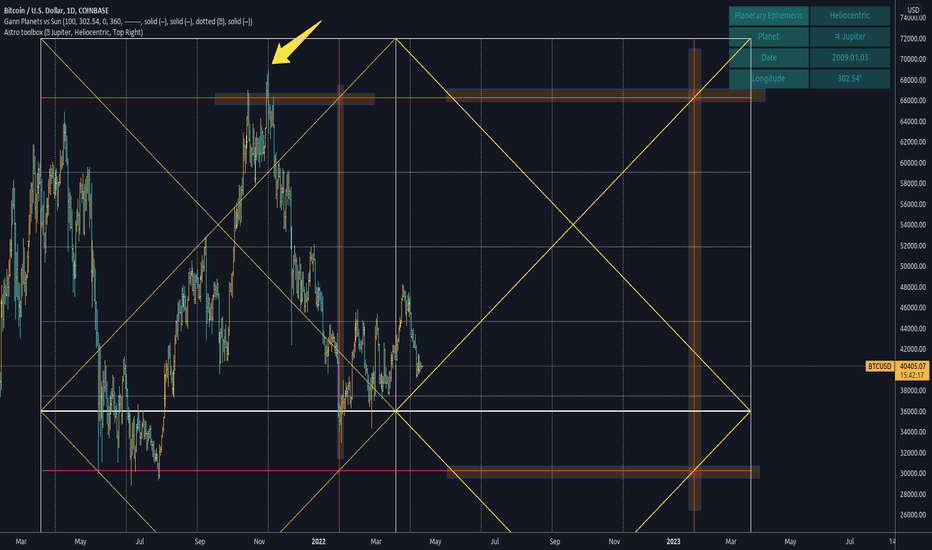Viewport: 932px width, 550px height.
Task: Click the Mar label right after 2023
Action: [x=731, y=542]
